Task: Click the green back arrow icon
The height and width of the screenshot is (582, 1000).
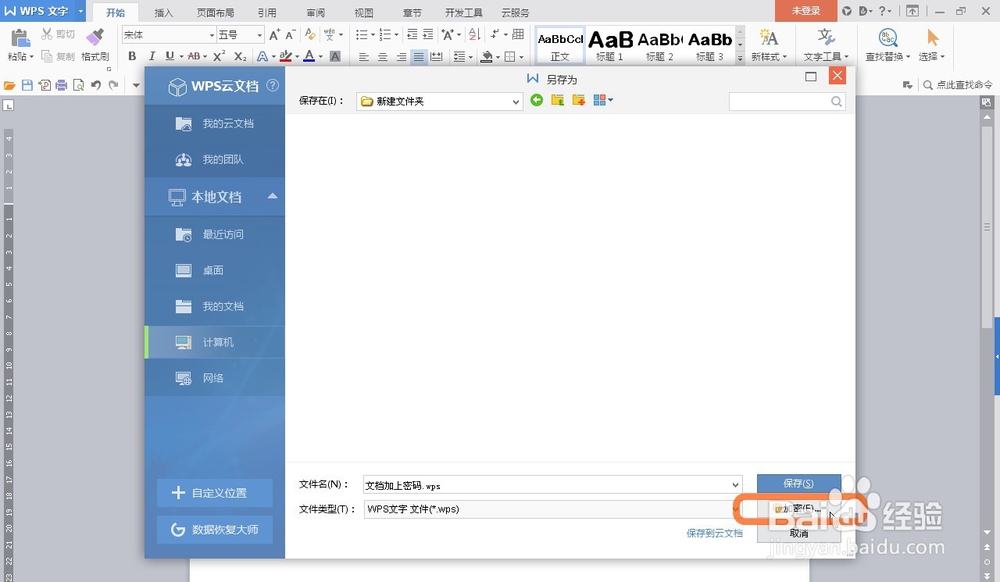Action: click(x=536, y=100)
